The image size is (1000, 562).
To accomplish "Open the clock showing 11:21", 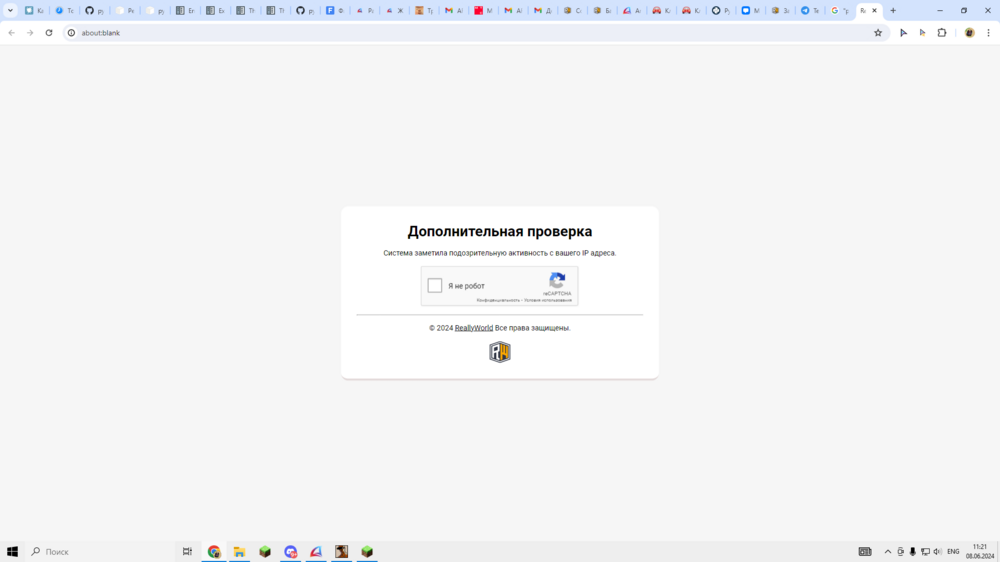I will pyautogui.click(x=980, y=551).
